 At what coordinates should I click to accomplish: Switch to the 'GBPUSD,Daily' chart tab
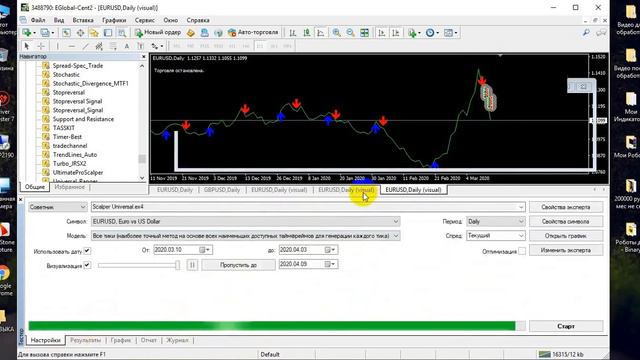[222, 190]
